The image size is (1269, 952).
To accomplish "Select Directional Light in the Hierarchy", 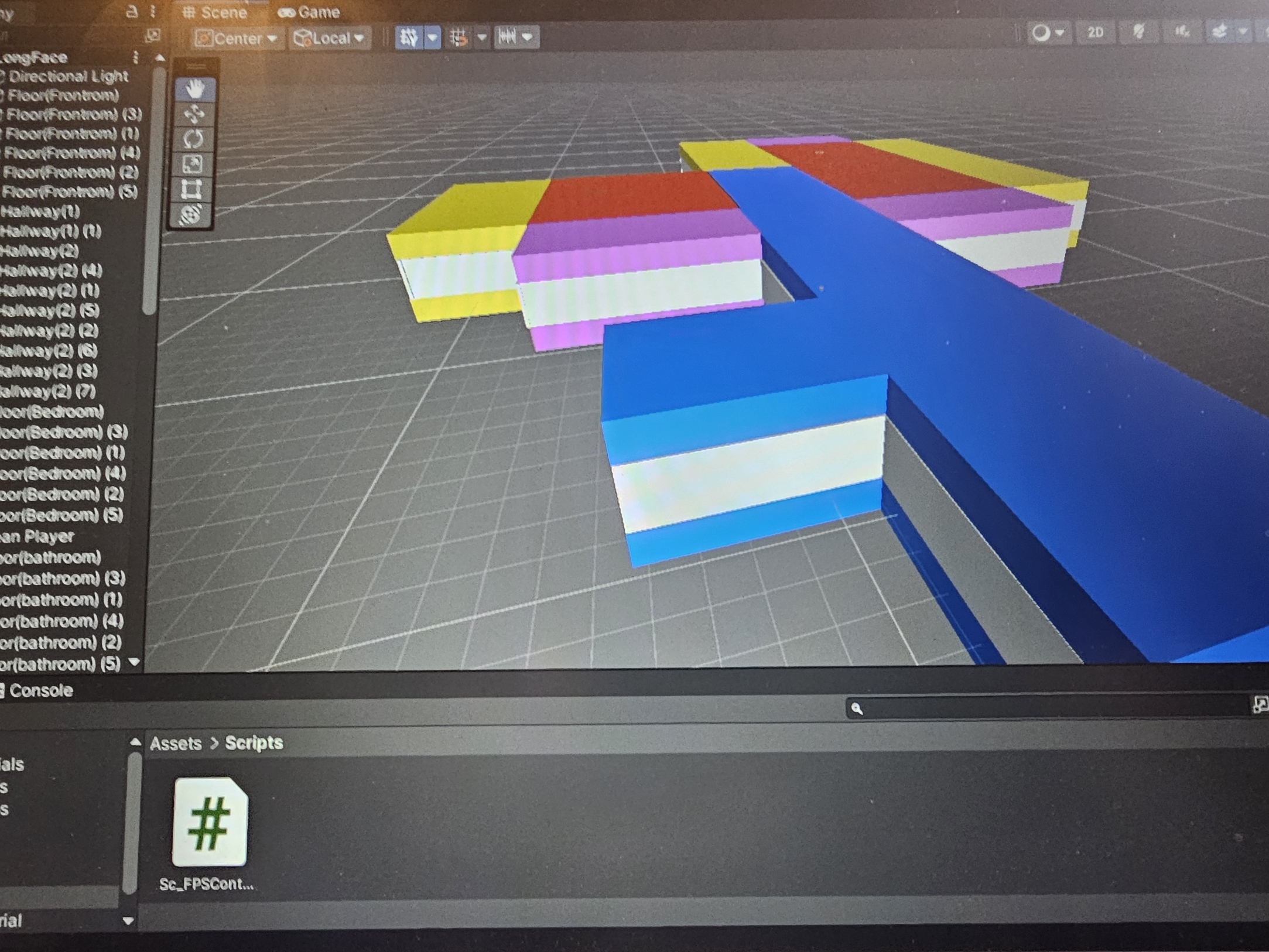I will 67,76.
